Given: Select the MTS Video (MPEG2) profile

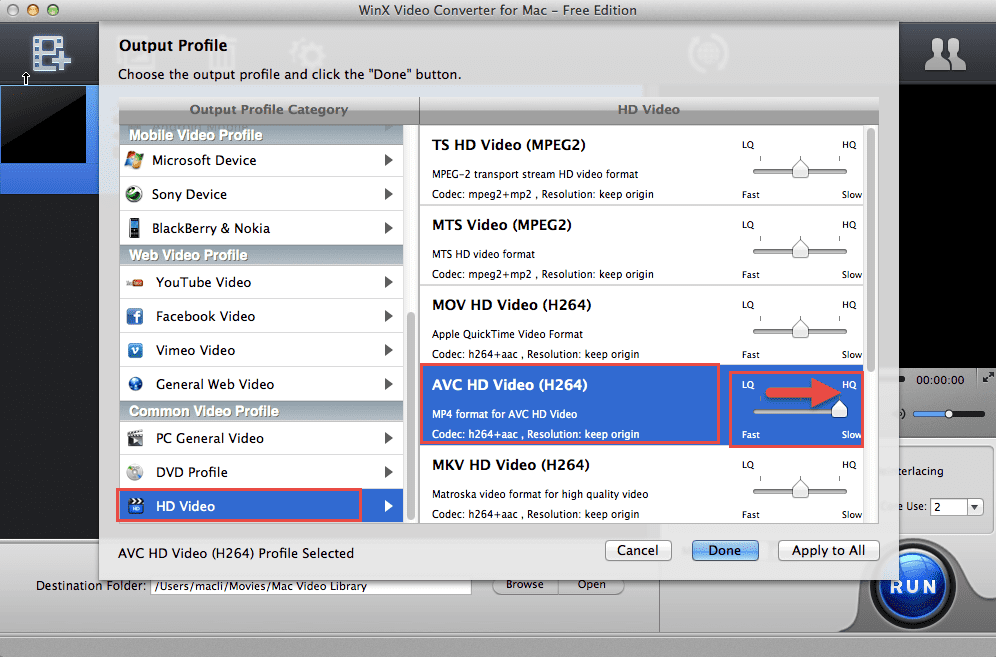Looking at the screenshot, I should pyautogui.click(x=642, y=245).
